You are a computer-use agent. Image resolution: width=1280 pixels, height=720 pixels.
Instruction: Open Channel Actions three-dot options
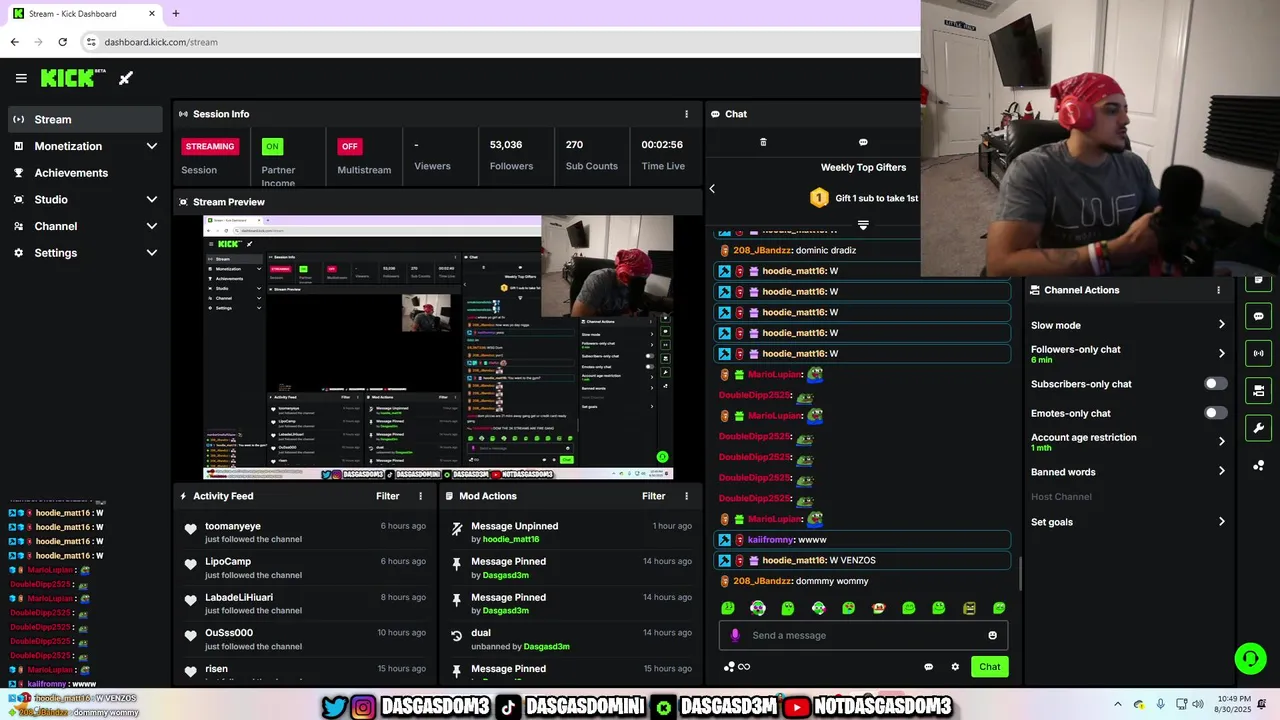(1218, 290)
